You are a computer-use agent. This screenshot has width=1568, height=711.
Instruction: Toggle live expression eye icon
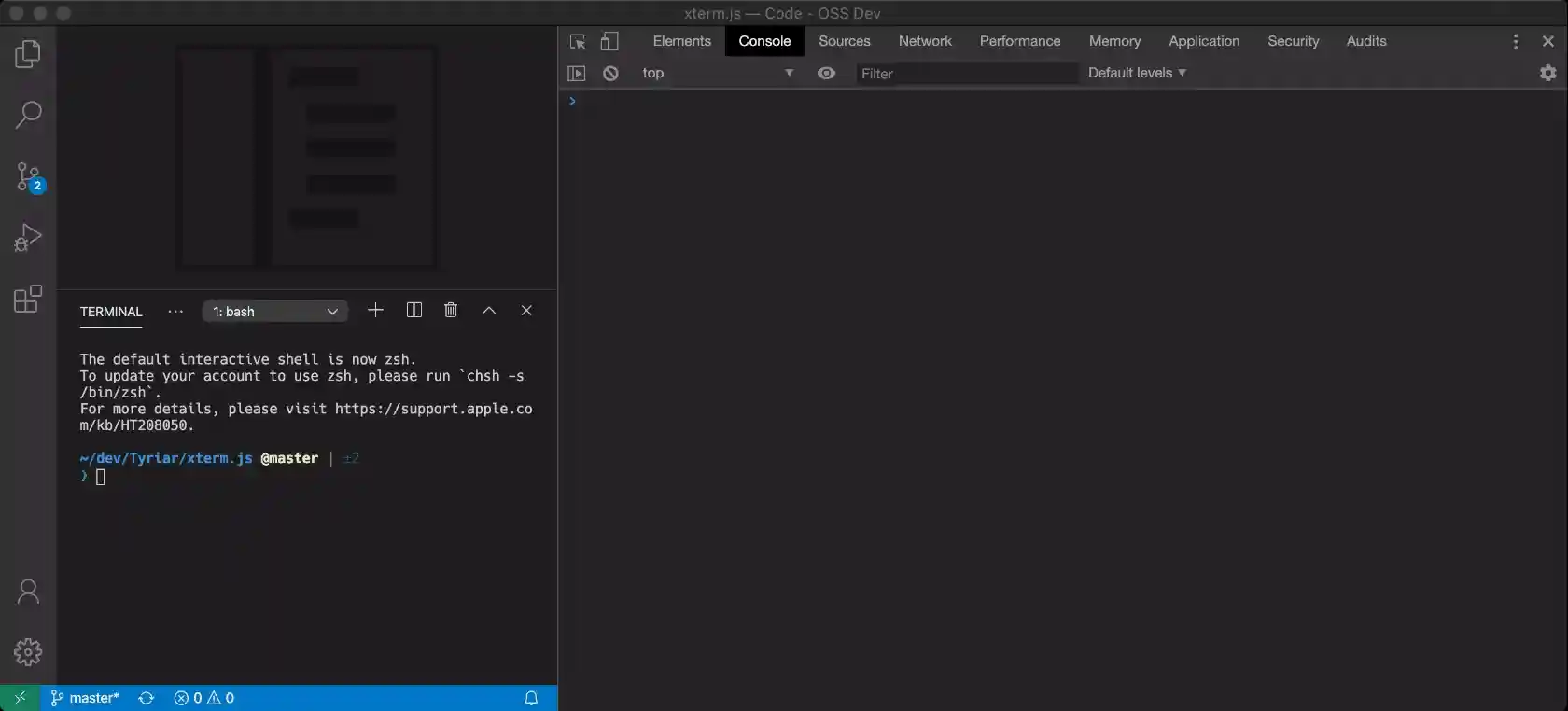[x=826, y=73]
